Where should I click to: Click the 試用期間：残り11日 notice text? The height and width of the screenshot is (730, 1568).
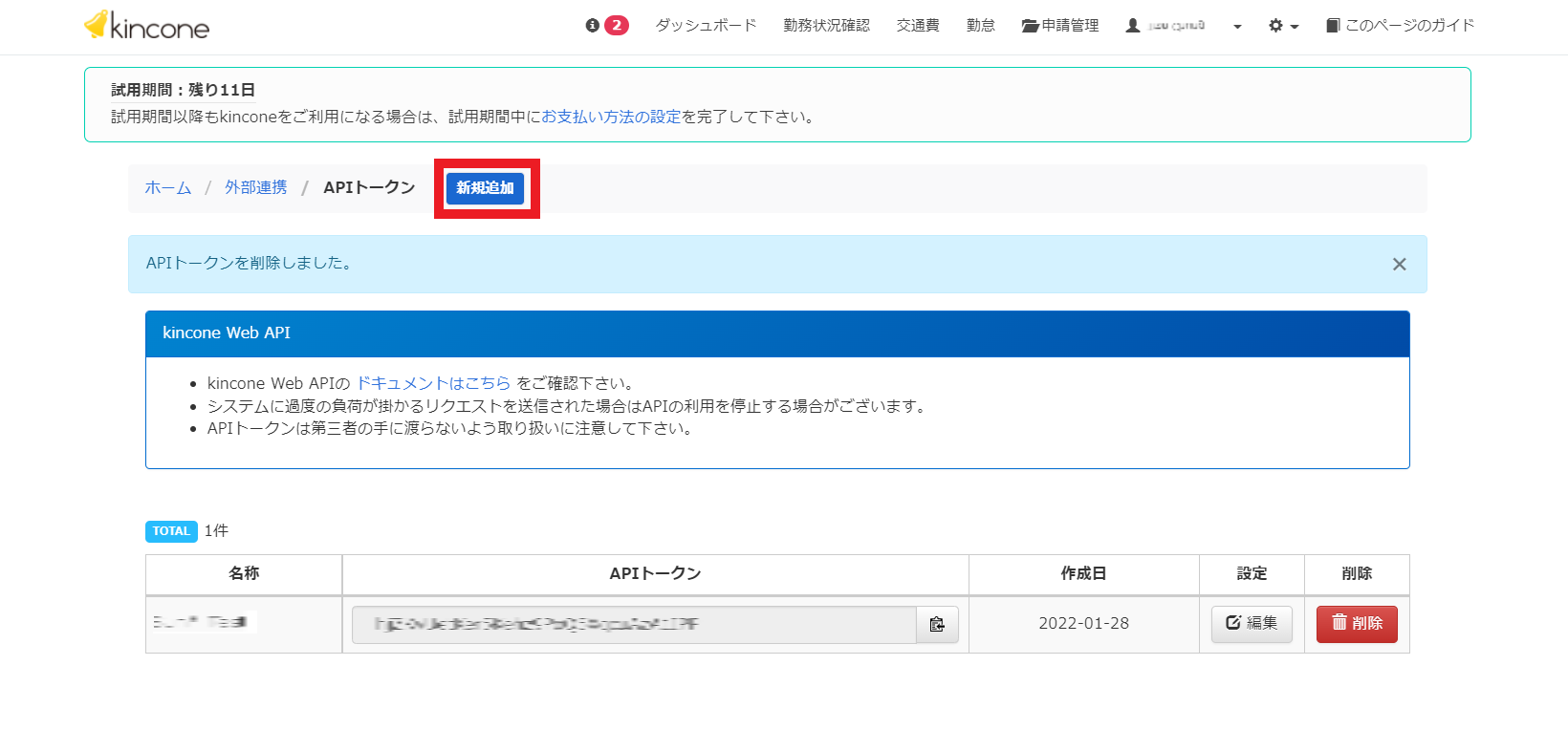pos(183,90)
